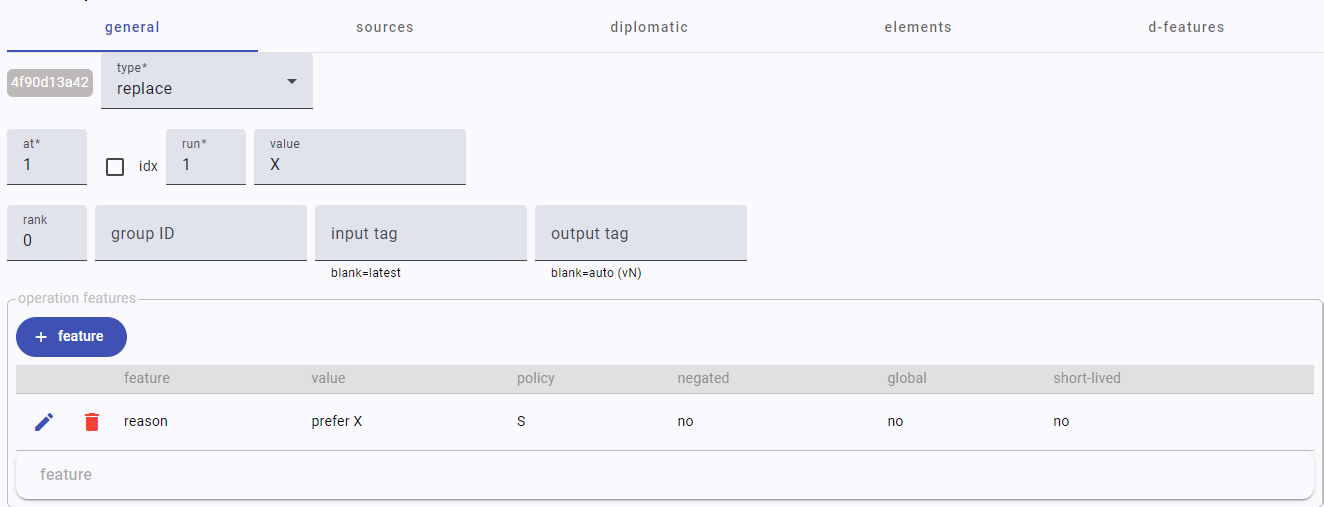Open the diplomatic tab
Screen dimensions: 1324x507
point(649,27)
